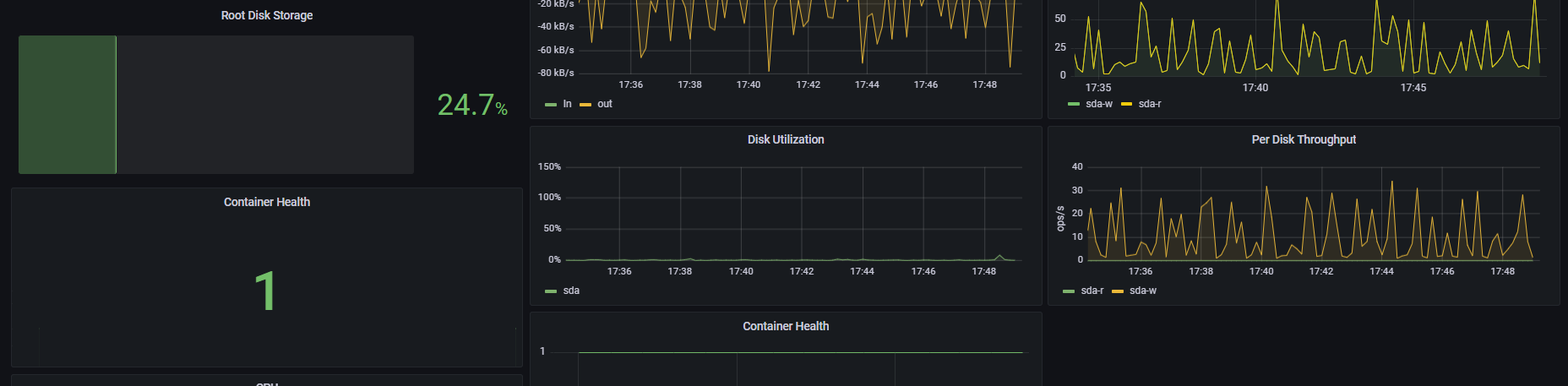Viewport: 1568px width, 386px height.
Task: Open the Container Health stat panel title
Action: pyautogui.click(x=267, y=202)
